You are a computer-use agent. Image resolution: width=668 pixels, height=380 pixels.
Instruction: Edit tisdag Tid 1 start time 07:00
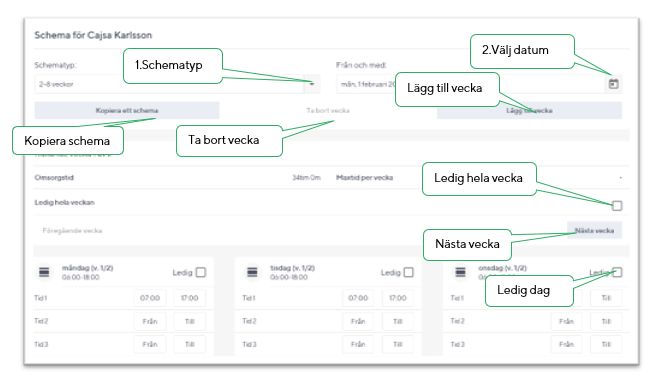tap(358, 298)
